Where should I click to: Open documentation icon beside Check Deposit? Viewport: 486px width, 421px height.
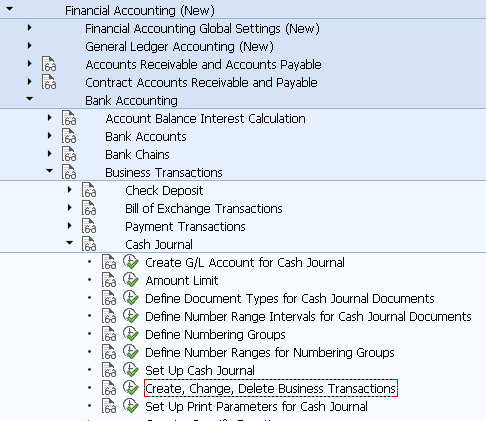[89, 190]
